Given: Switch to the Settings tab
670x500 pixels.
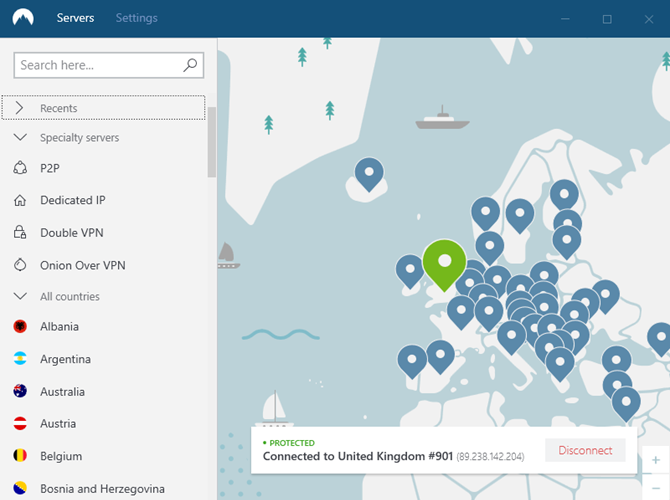Looking at the screenshot, I should click(x=137, y=18).
